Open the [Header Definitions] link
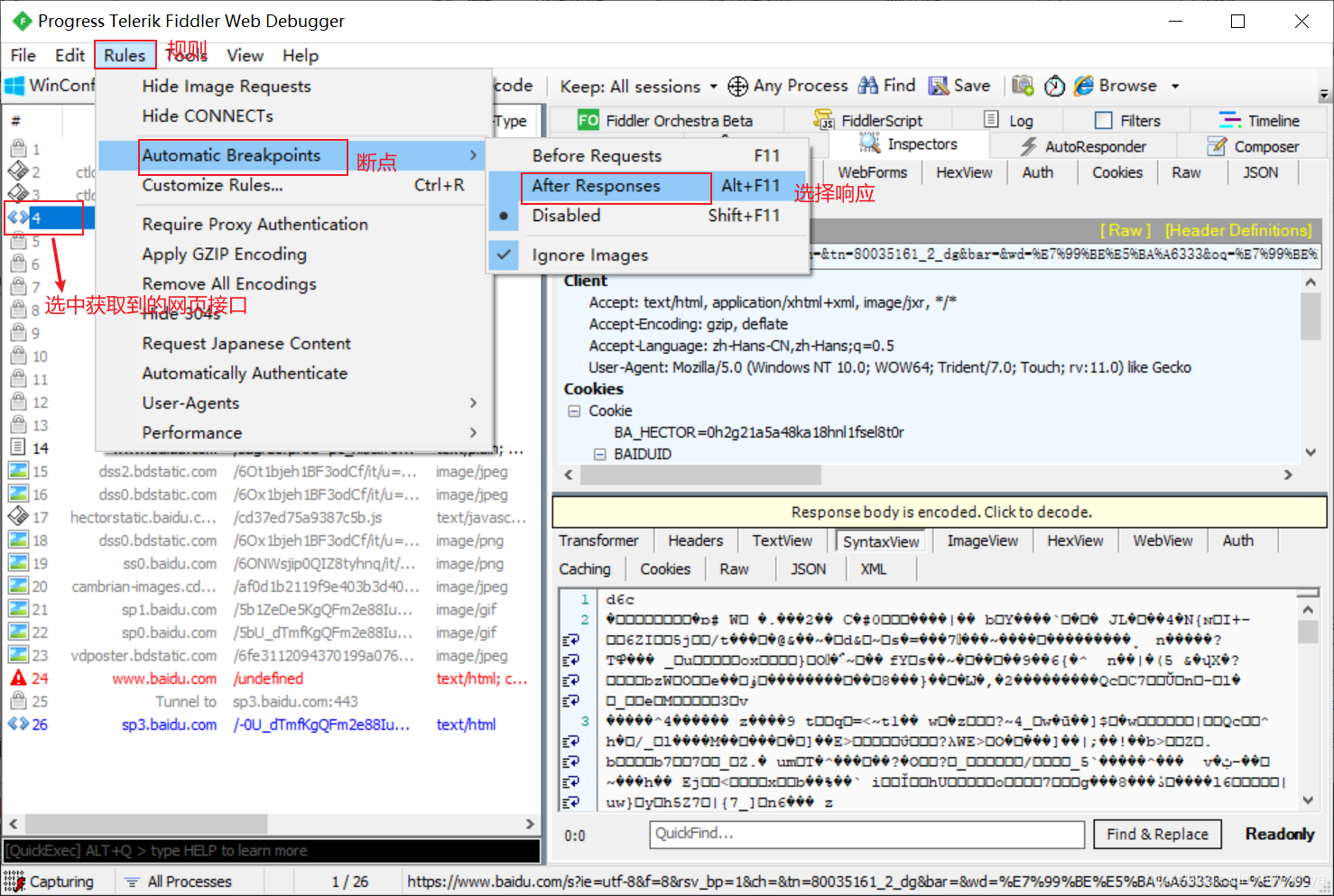This screenshot has height=896, width=1334. [x=1237, y=231]
